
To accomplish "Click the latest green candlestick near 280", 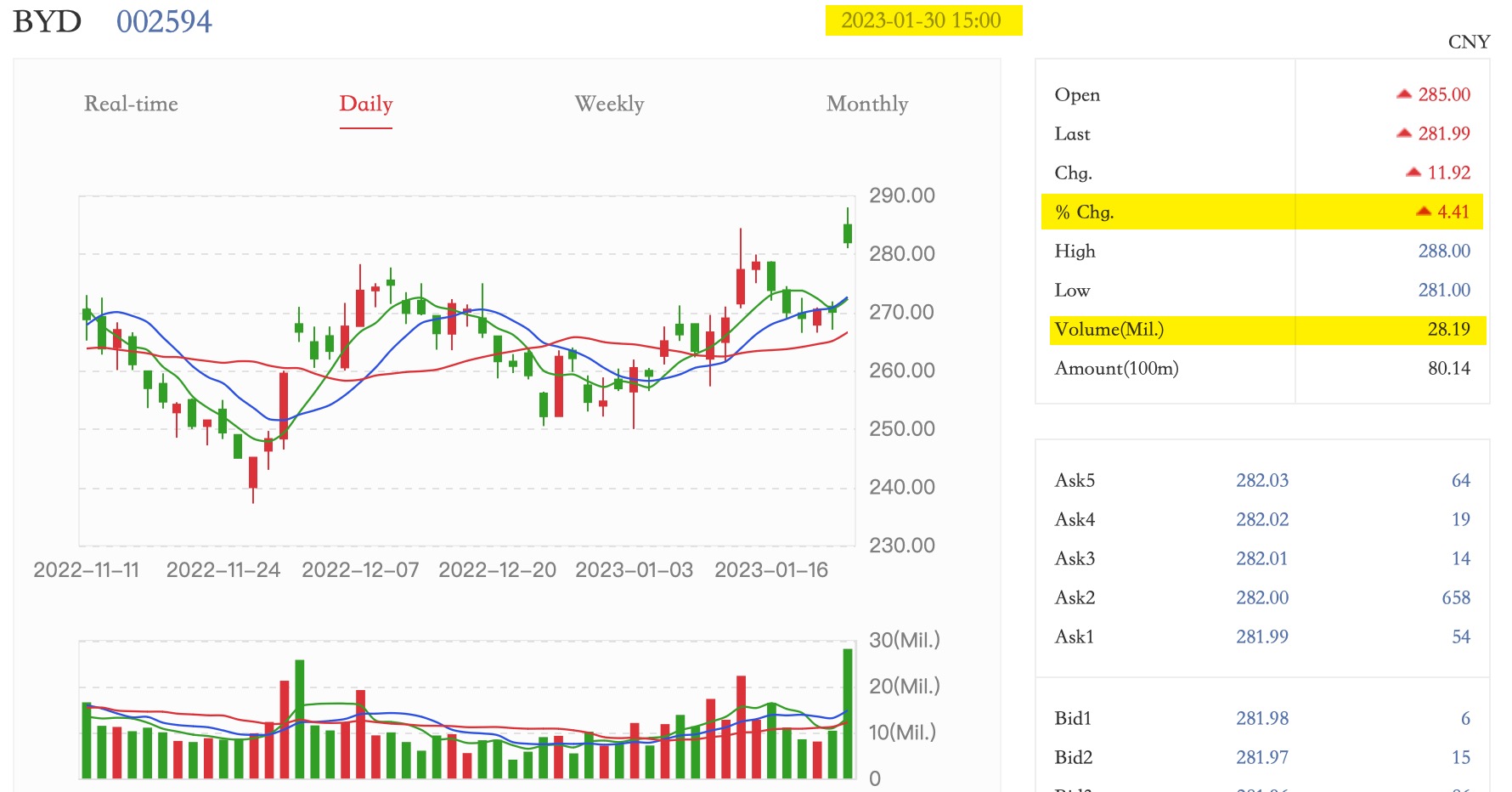I will 847,234.
